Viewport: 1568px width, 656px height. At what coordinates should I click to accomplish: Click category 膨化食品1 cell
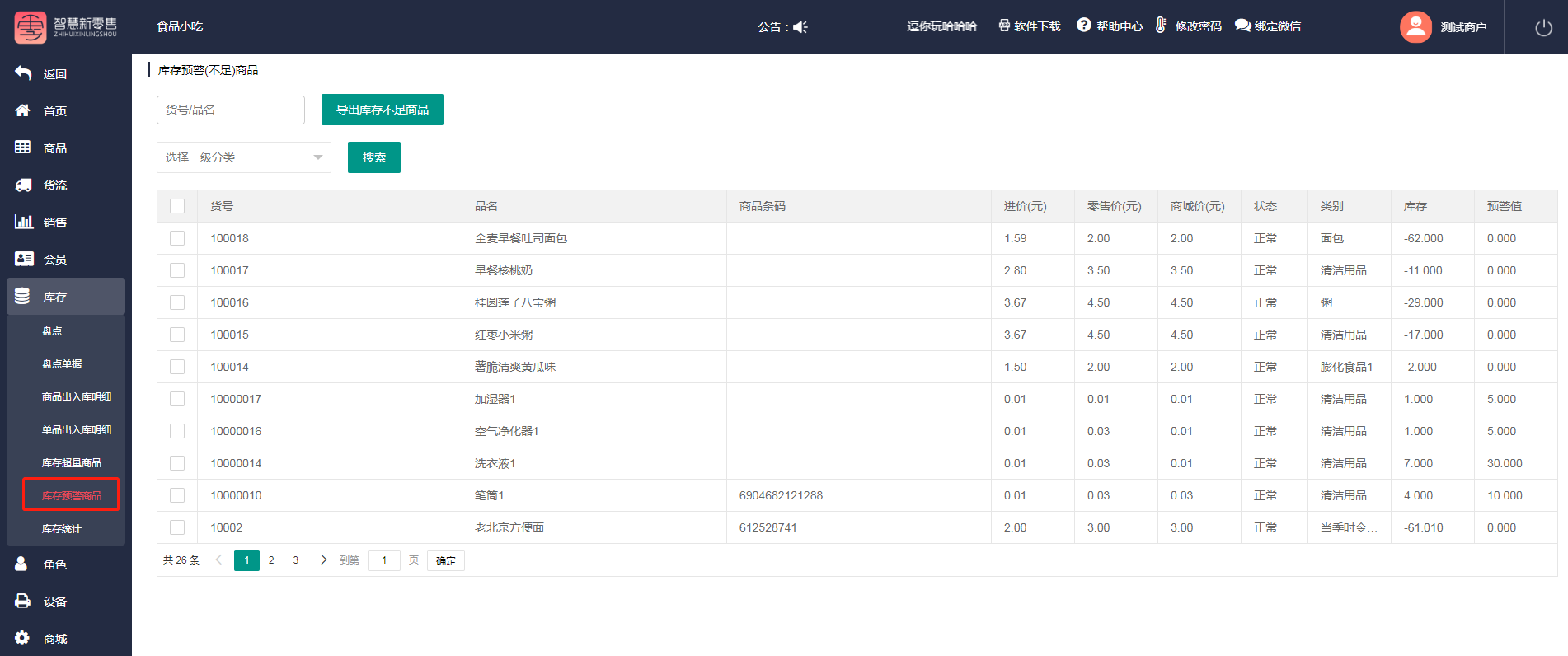[1347, 367]
